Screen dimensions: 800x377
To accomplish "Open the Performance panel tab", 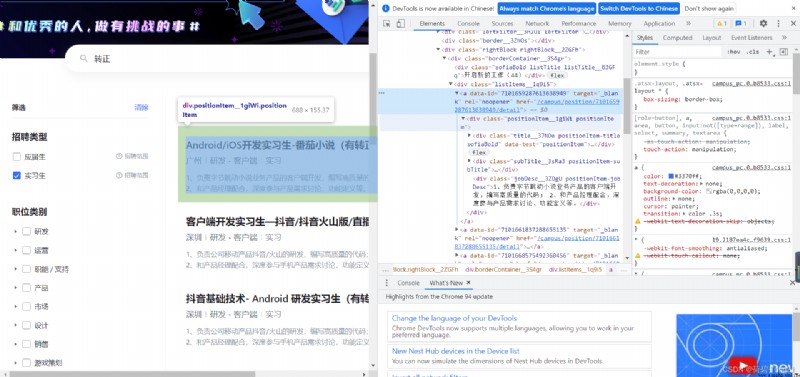I will click(579, 23).
